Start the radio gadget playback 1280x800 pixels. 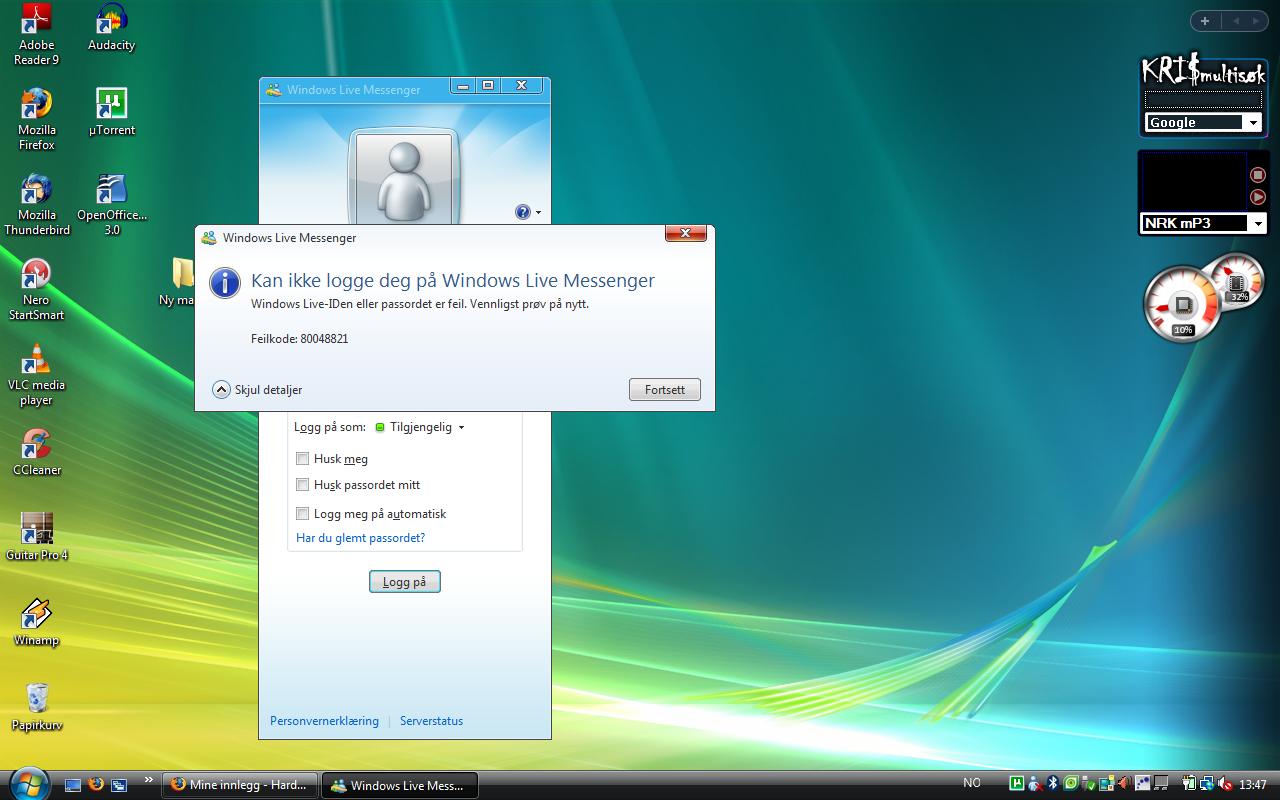1258,197
